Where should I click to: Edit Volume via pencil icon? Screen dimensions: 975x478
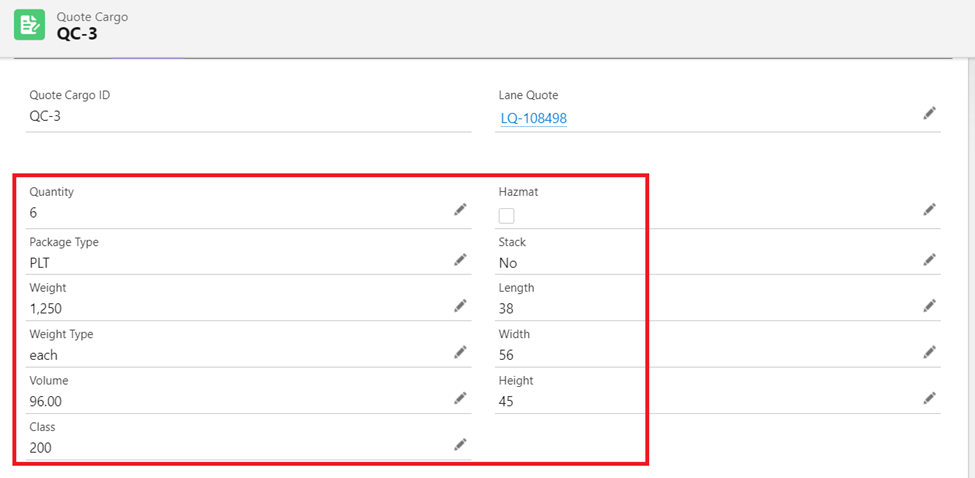point(460,398)
